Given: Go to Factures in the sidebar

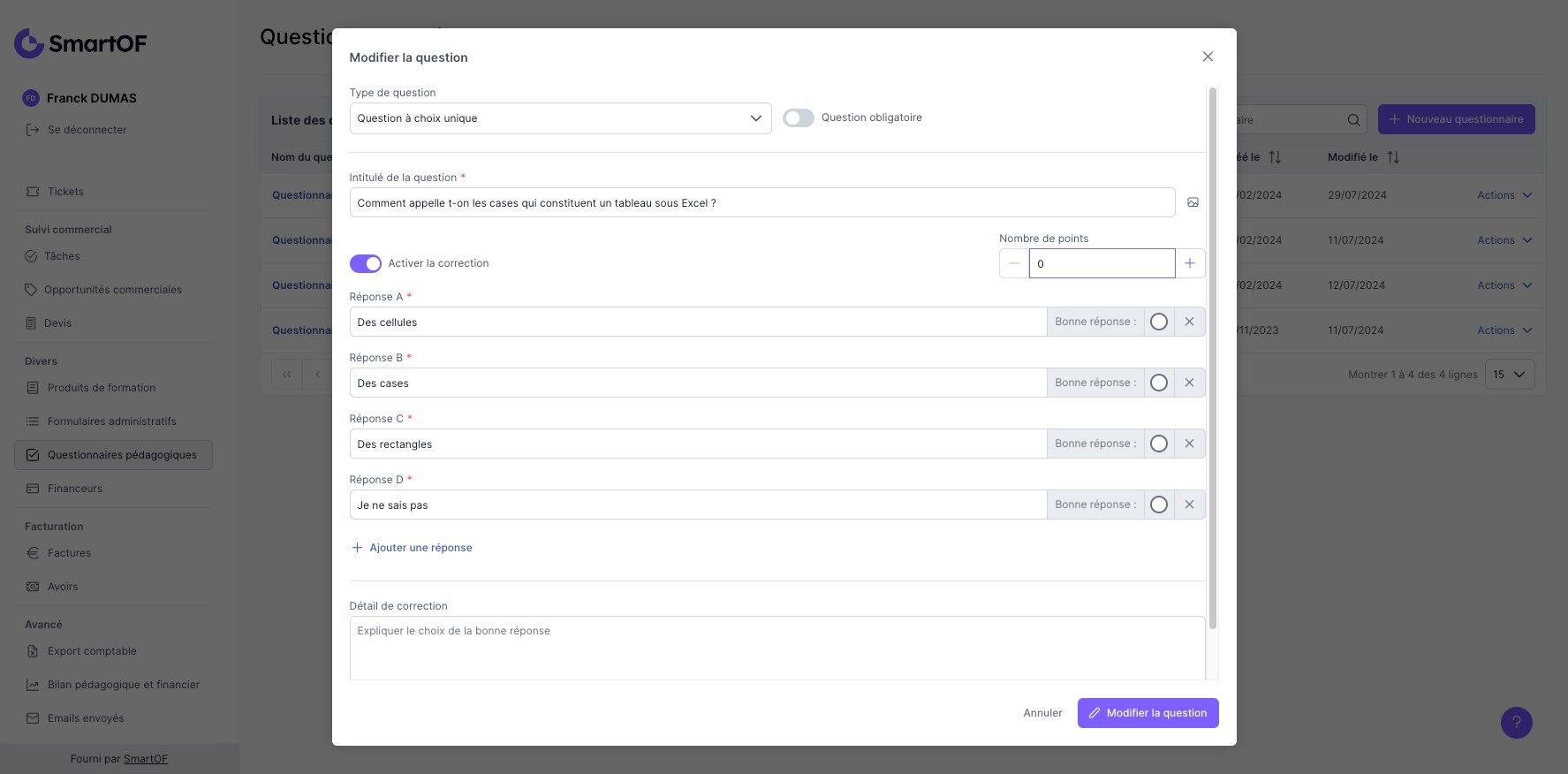Looking at the screenshot, I should (x=69, y=553).
